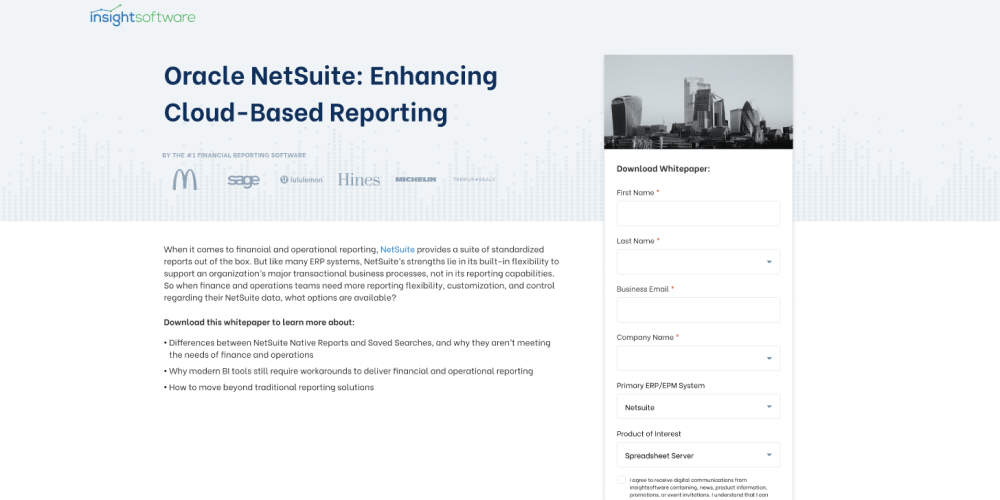Open the Primary ERP/EPM System dropdown
1000x500 pixels.
coord(698,407)
